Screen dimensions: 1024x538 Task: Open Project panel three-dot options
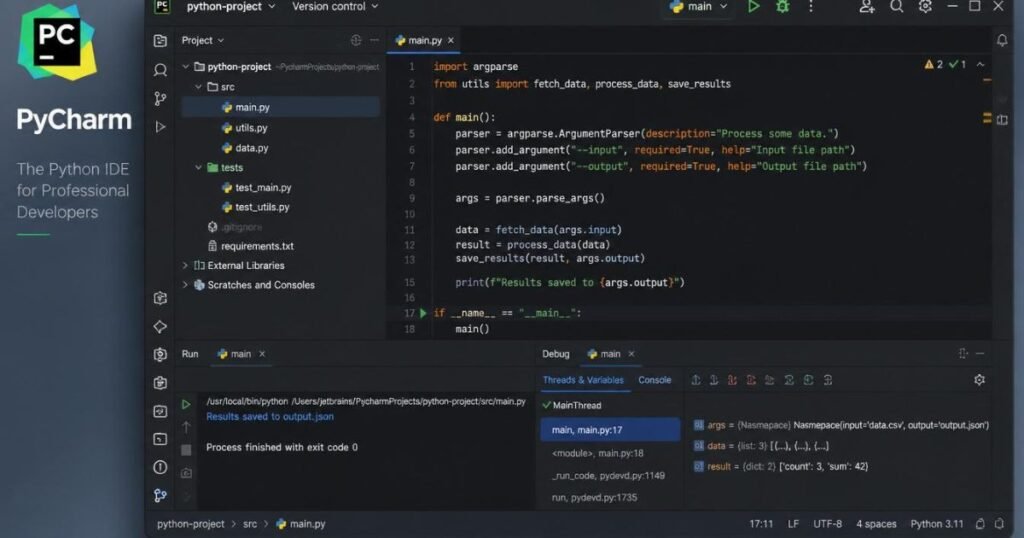pyautogui.click(x=374, y=40)
